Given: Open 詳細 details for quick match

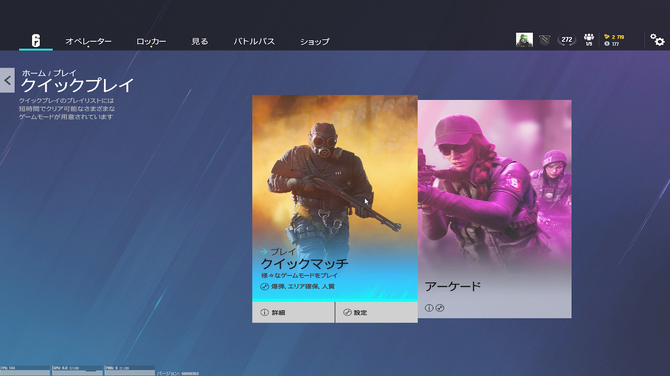Looking at the screenshot, I should (x=293, y=312).
